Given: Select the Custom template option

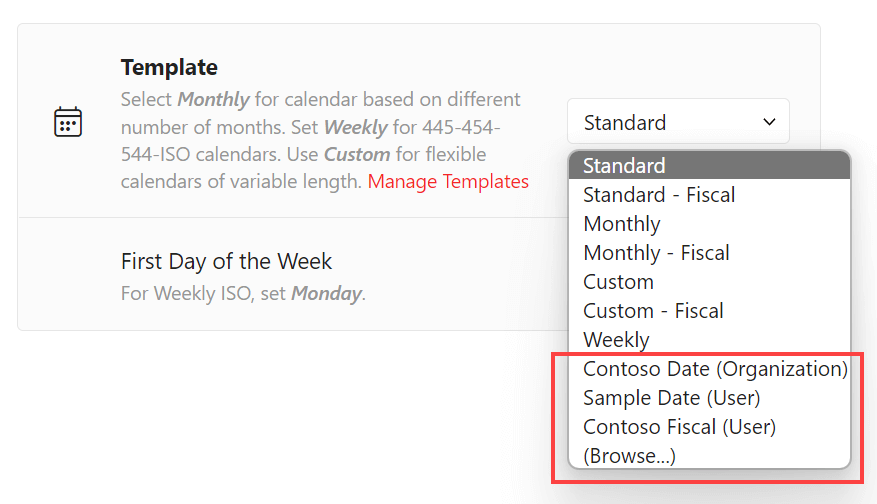Looking at the screenshot, I should [x=709, y=282].
